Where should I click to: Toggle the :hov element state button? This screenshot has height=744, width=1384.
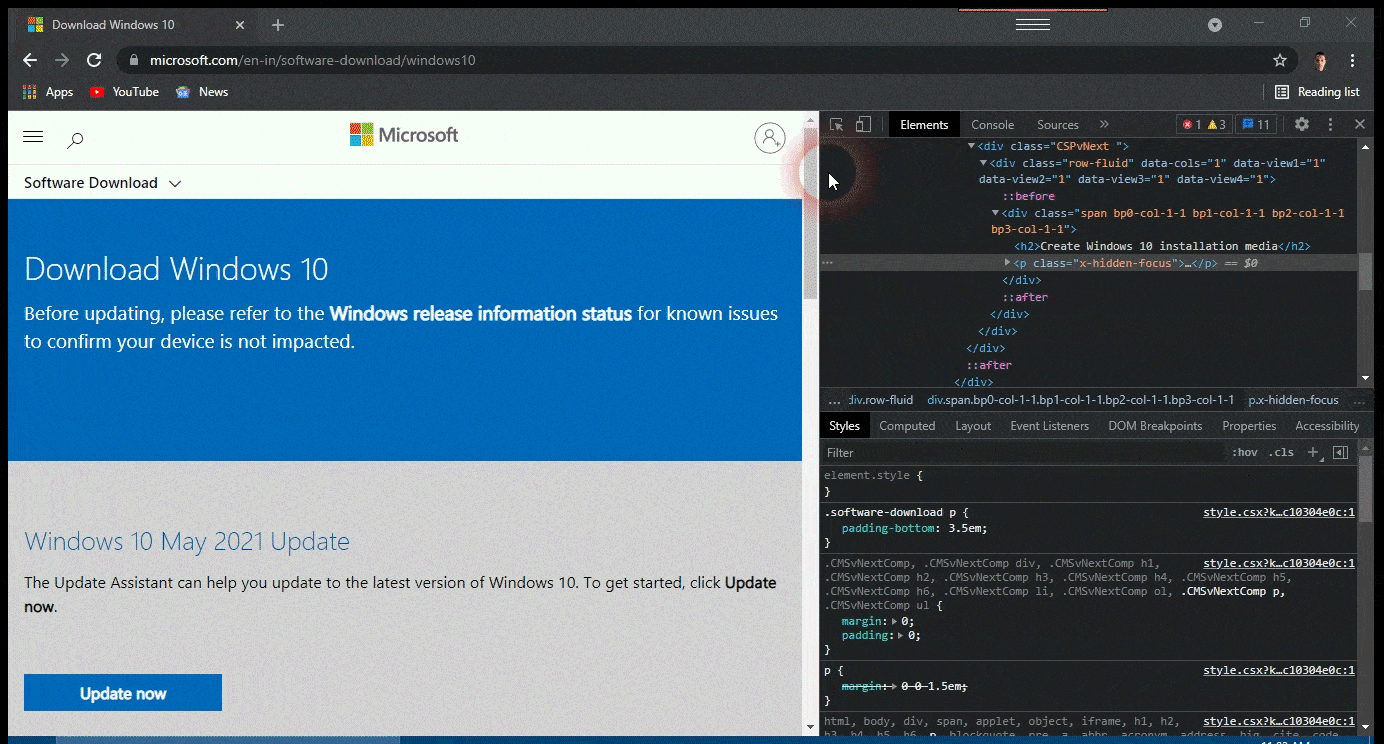coord(1245,452)
